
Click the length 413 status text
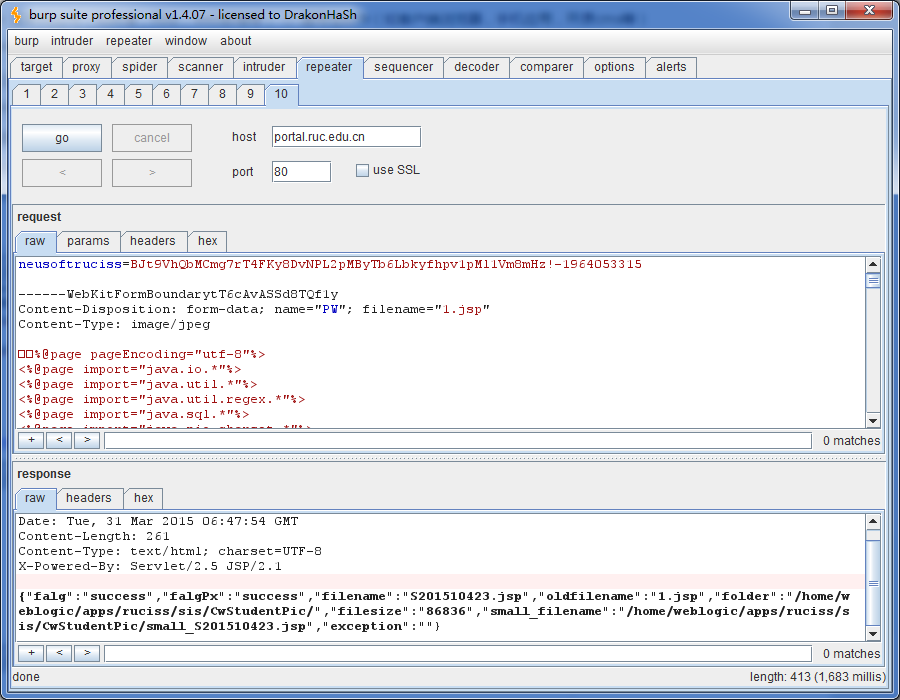coord(817,677)
